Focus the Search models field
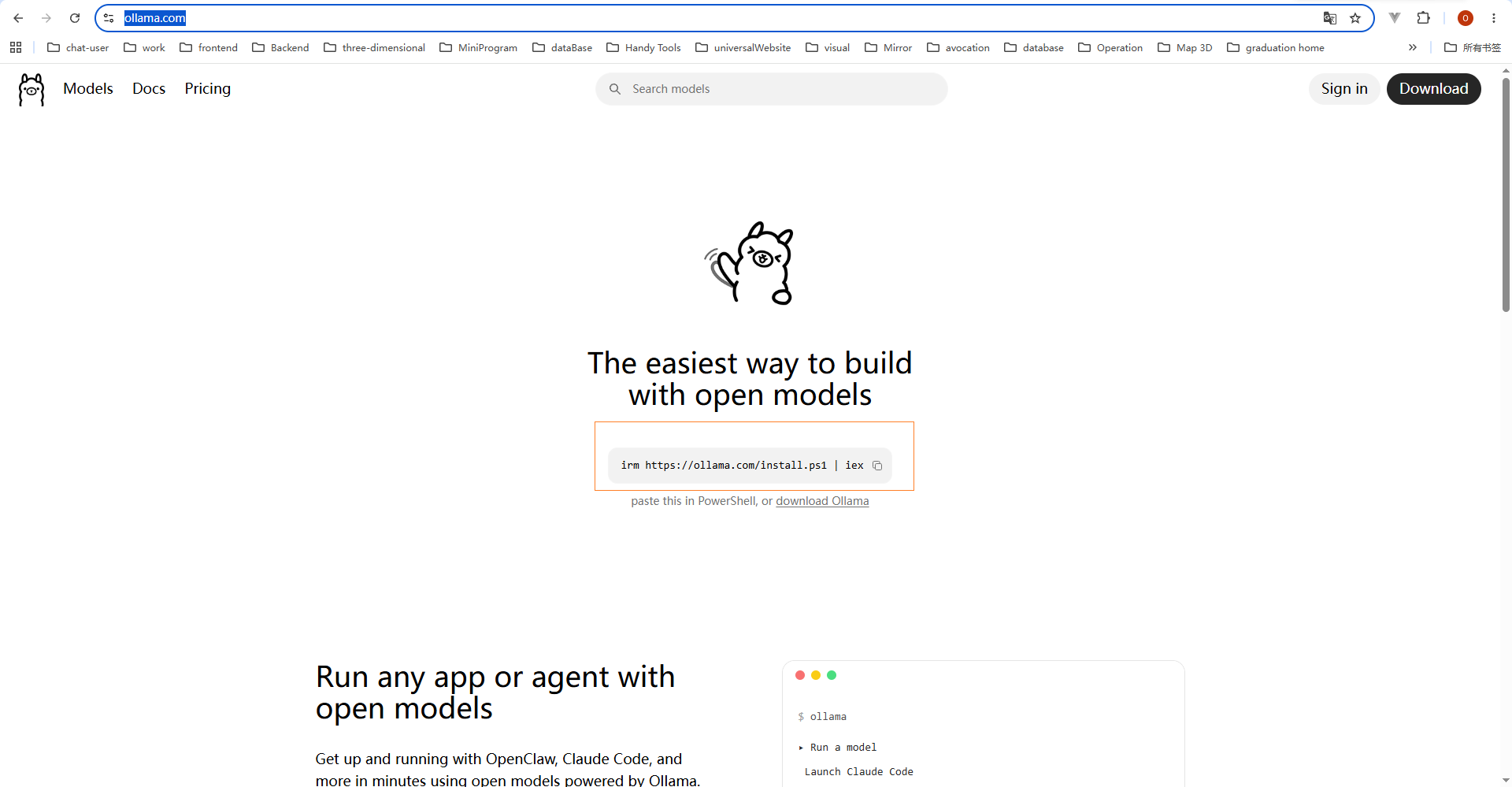 point(772,89)
